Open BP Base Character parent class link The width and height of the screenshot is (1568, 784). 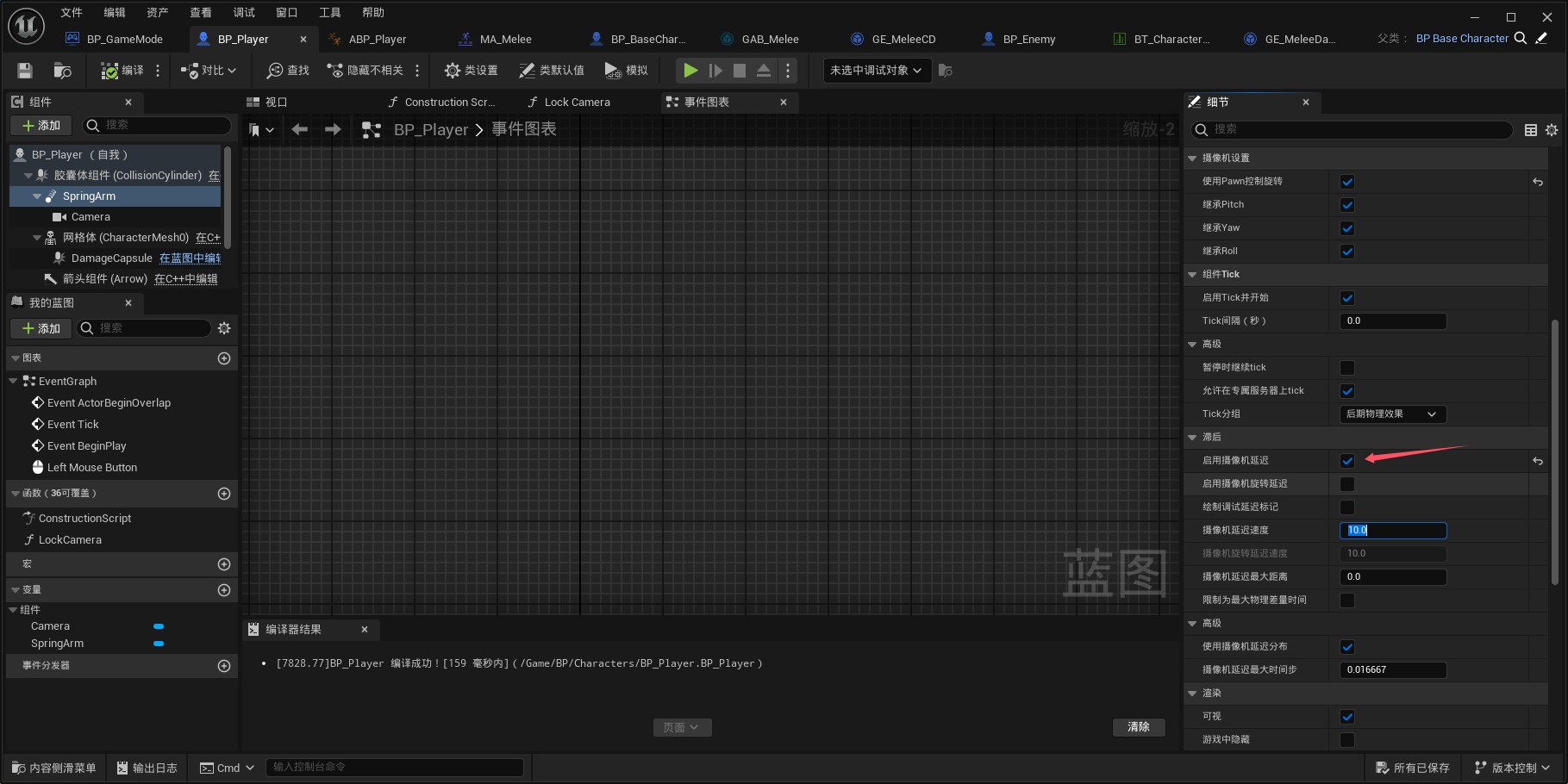point(1462,39)
